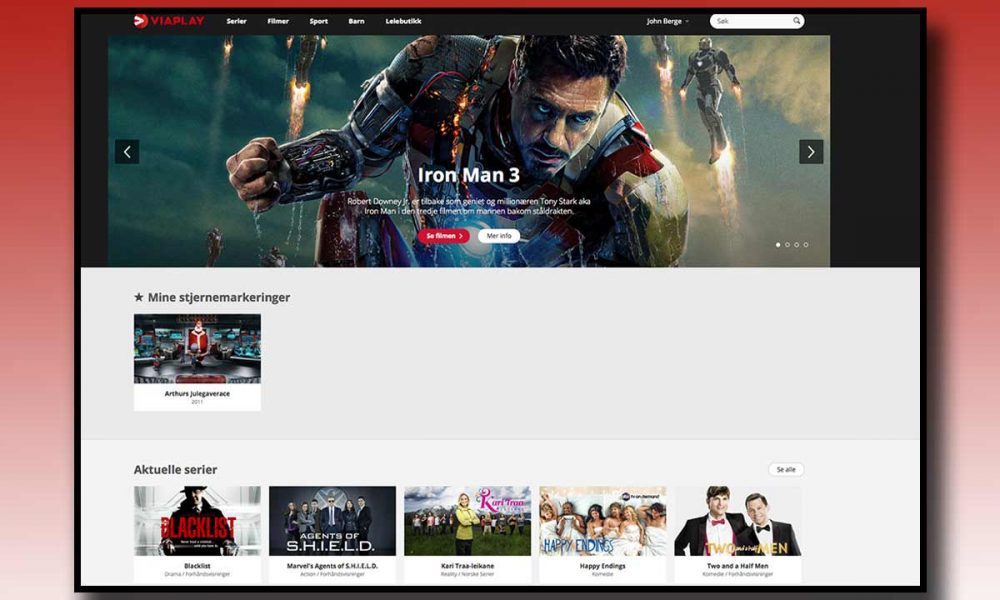Select the third carousel dot
The image size is (1000, 600).
click(797, 245)
